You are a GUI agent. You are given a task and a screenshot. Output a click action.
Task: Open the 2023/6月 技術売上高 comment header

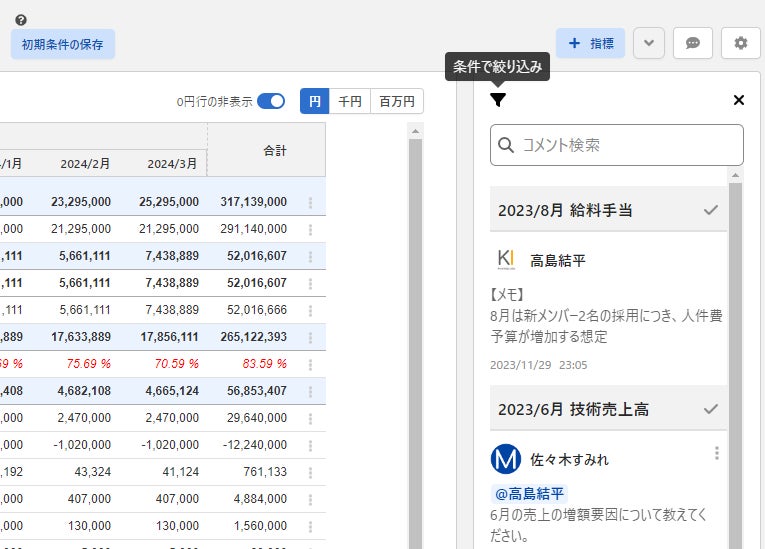click(x=608, y=409)
